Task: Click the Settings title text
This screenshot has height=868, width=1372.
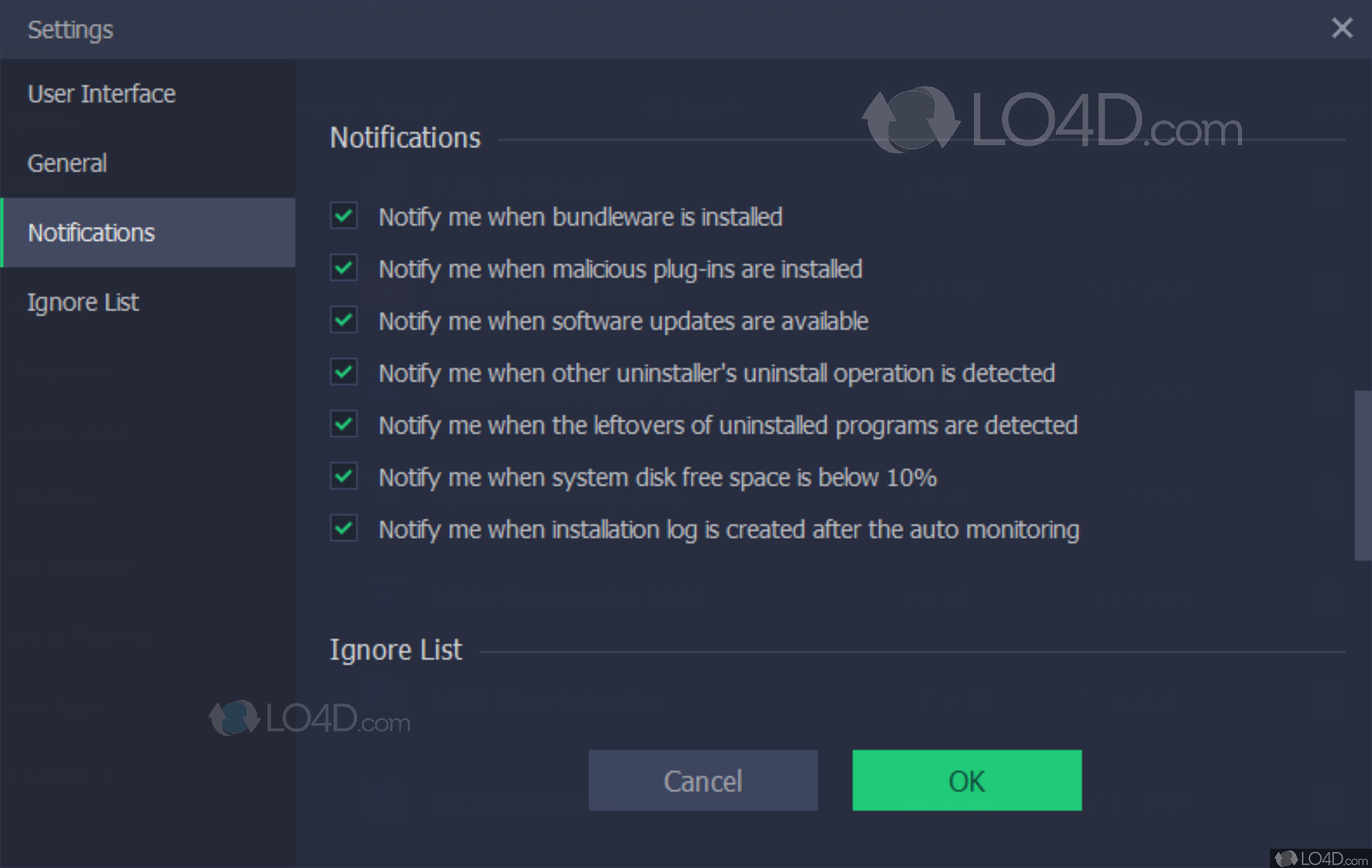Action: coord(70,29)
